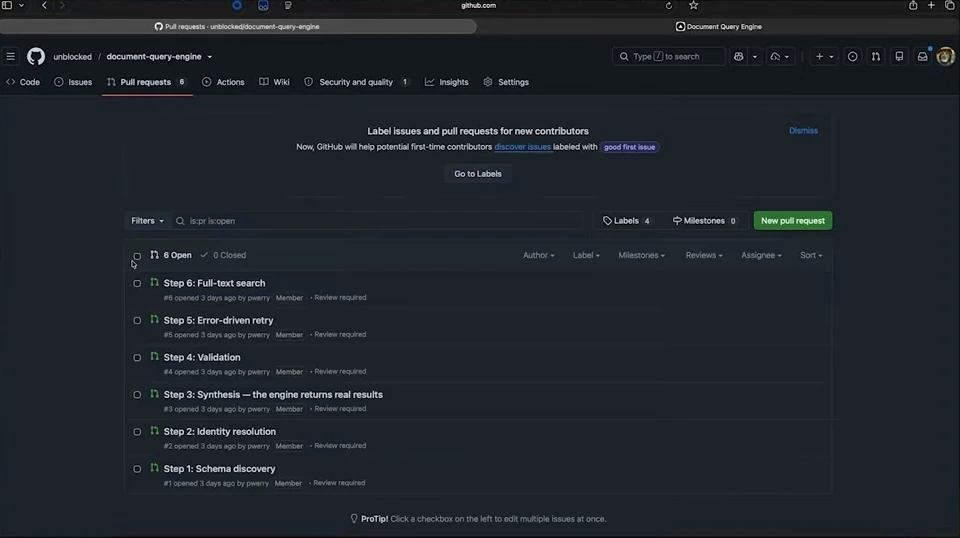
Task: Open the repositories icon in the GitHub header
Action: tap(899, 56)
